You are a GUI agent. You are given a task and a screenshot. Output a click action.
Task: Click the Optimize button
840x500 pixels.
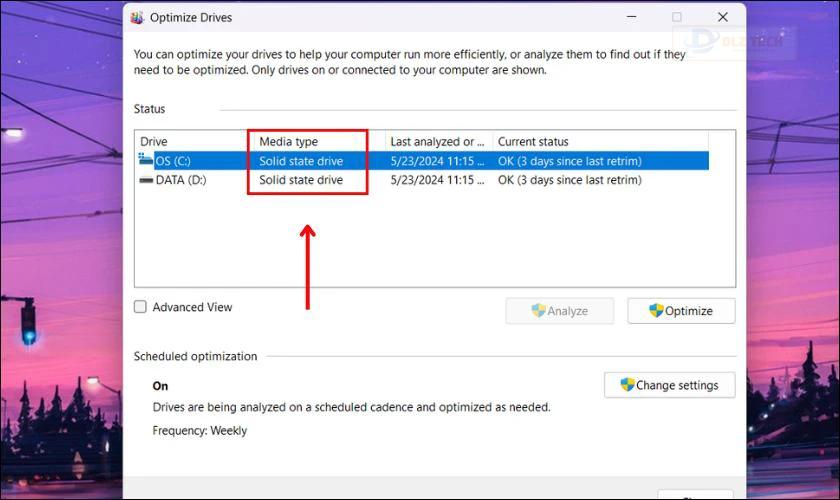point(681,311)
